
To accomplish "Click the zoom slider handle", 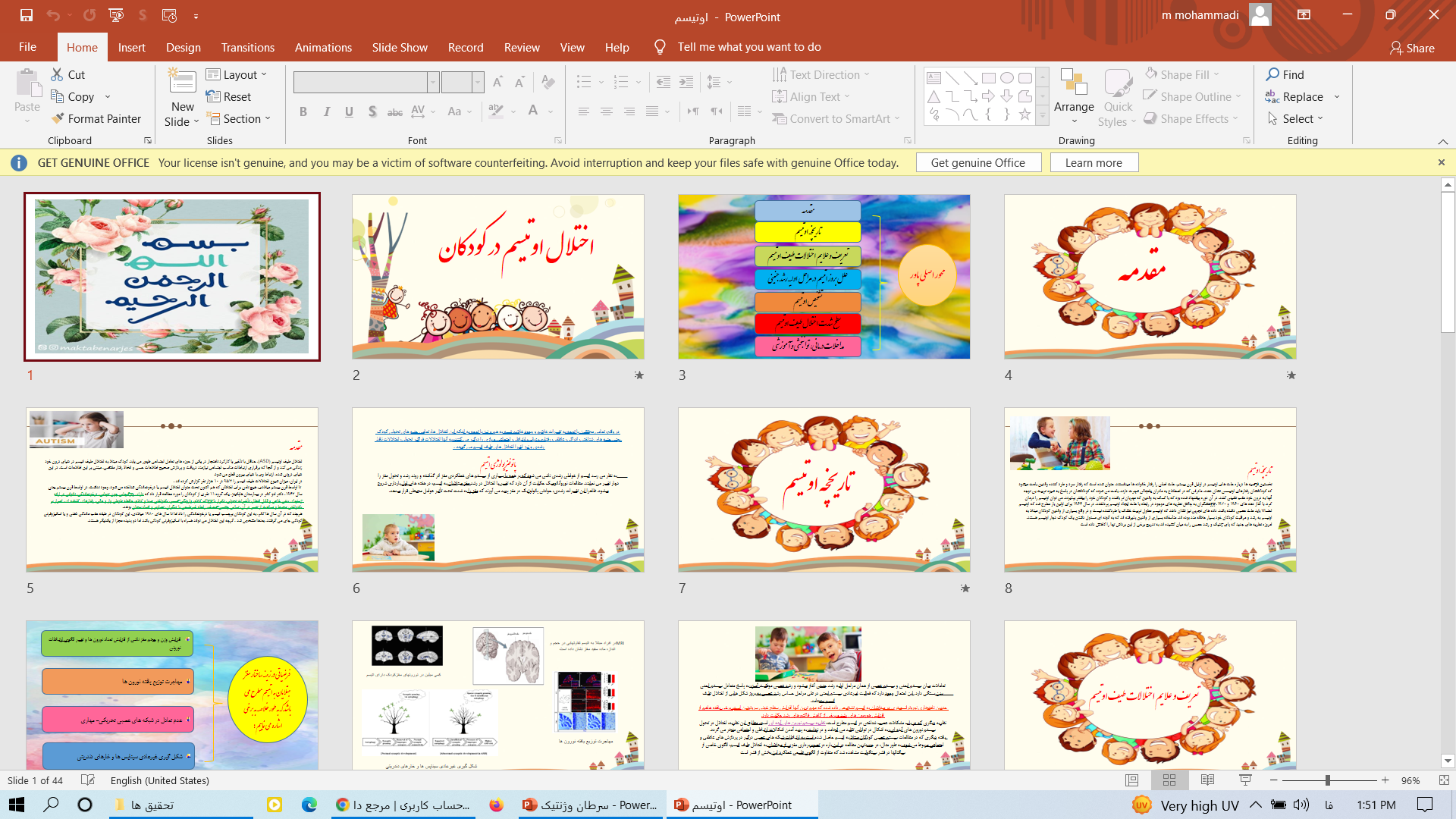I will (x=1328, y=780).
